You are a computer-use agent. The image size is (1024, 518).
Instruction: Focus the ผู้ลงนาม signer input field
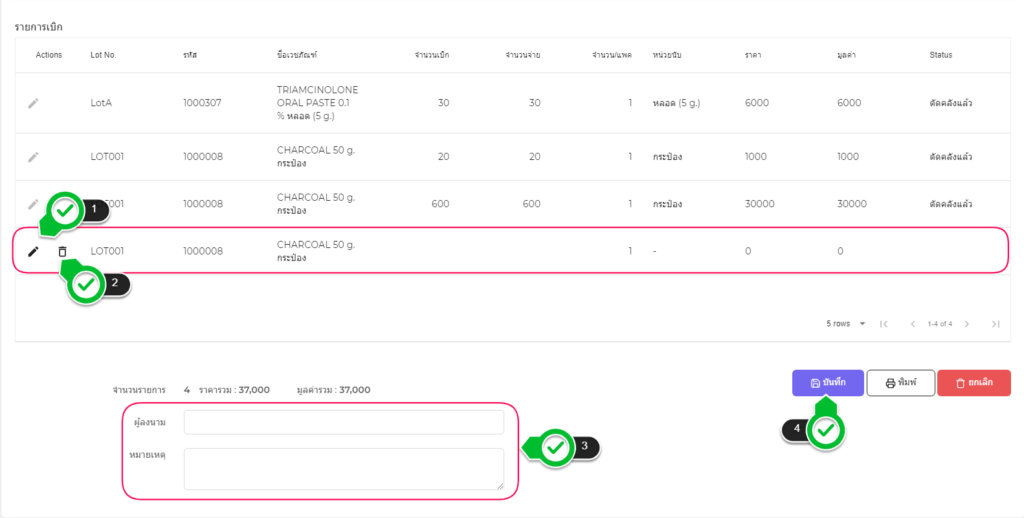pos(343,422)
